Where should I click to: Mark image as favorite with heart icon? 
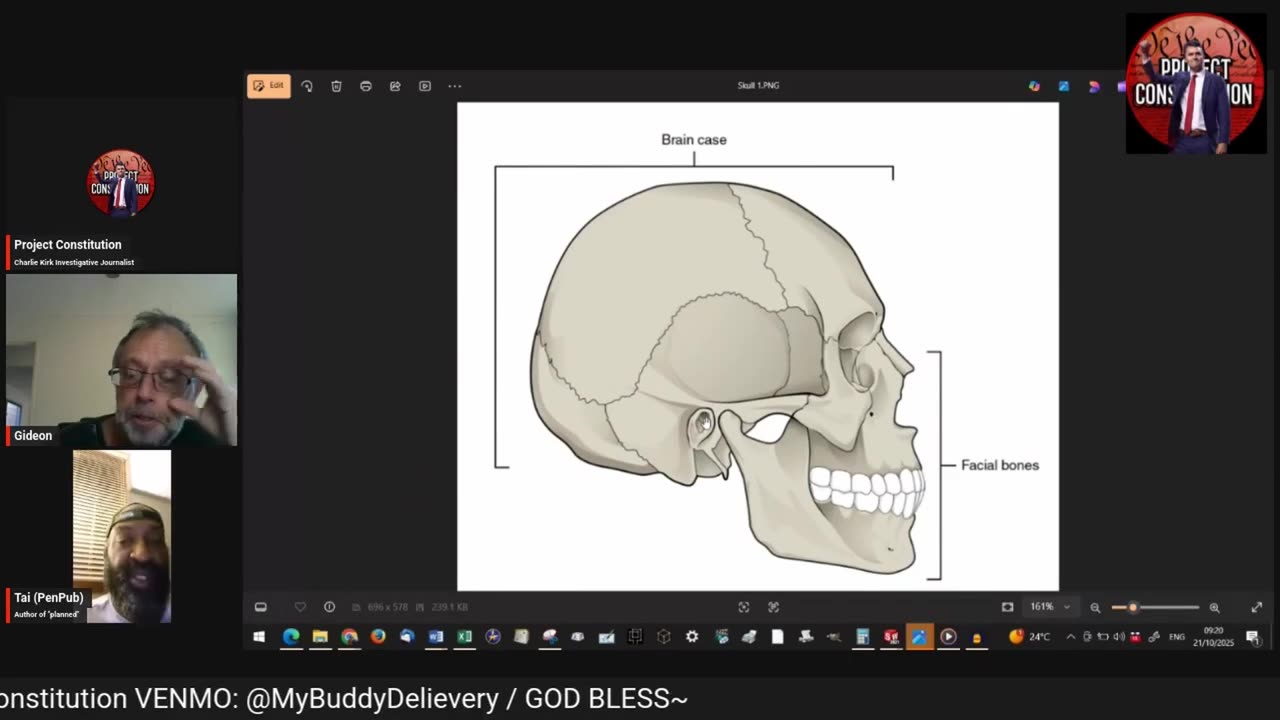[300, 607]
